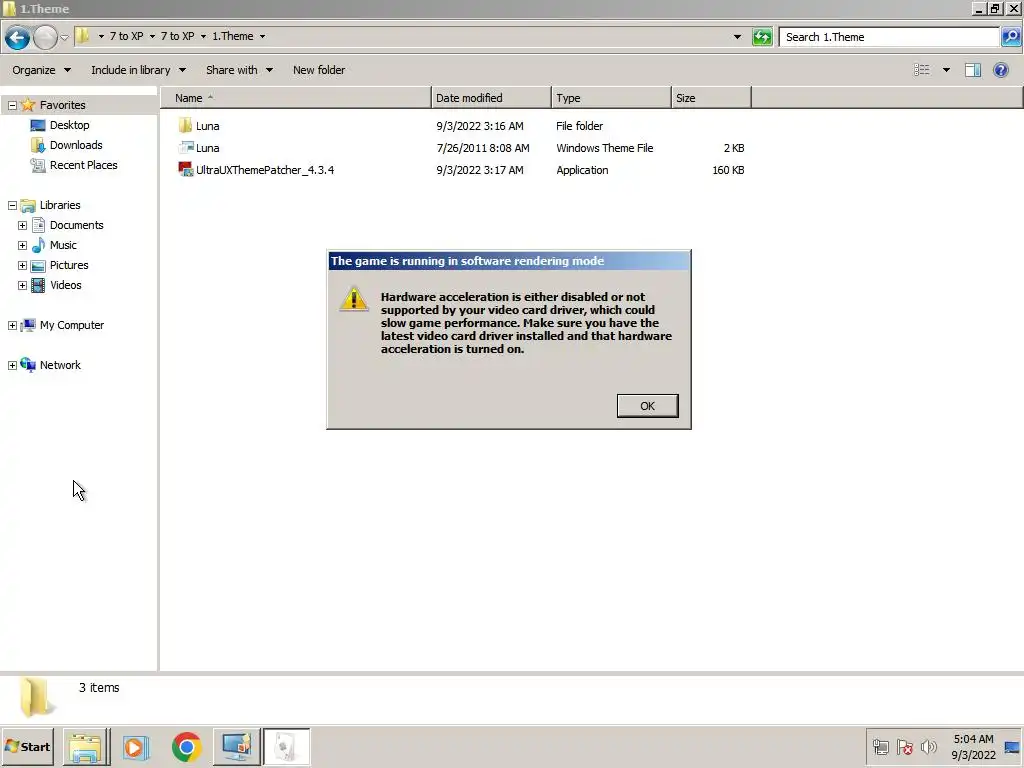Click the personalization monitor taskbar icon
Viewport: 1024px width, 768px height.
pyautogui.click(x=236, y=747)
